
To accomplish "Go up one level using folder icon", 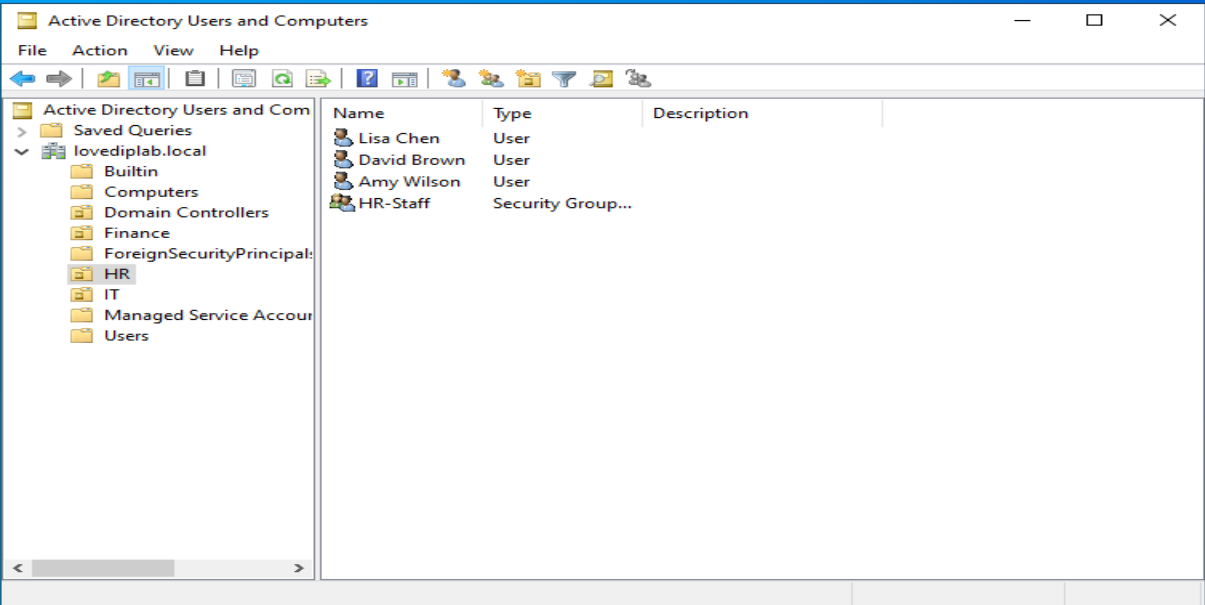I will click(x=108, y=78).
